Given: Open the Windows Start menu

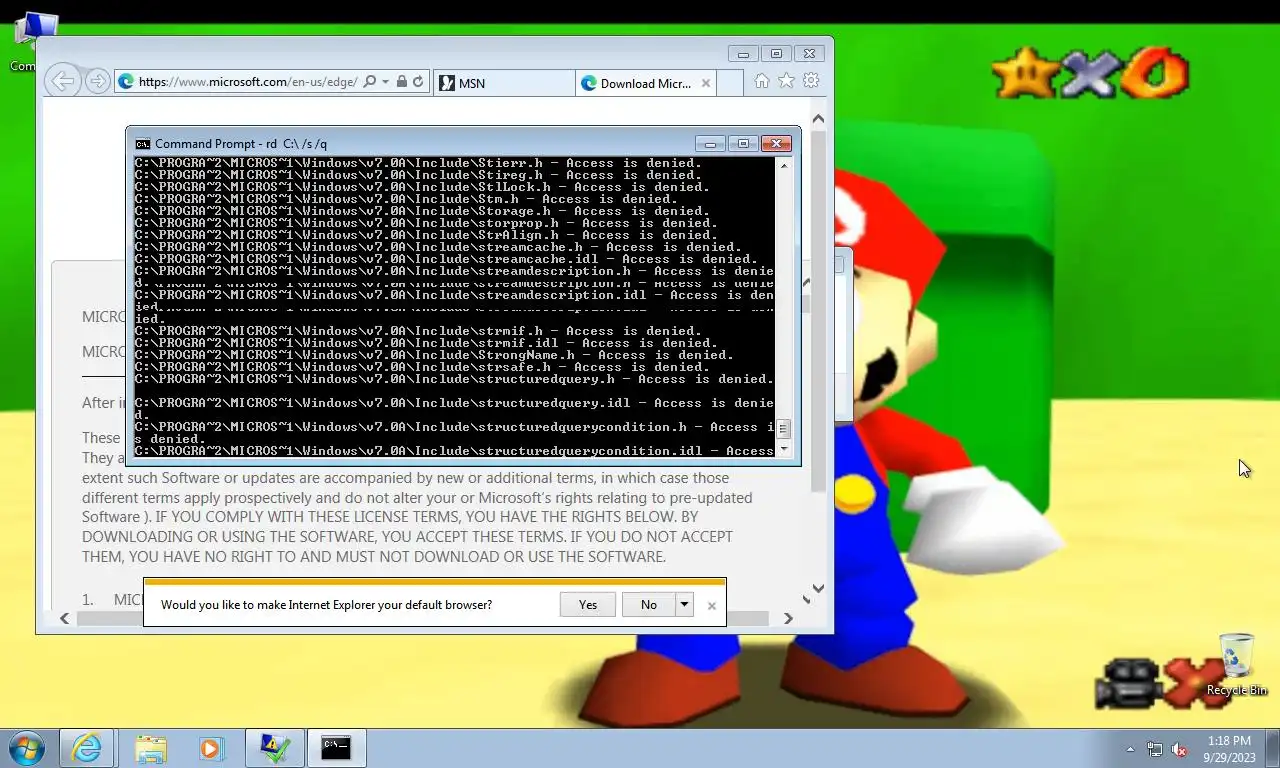Looking at the screenshot, I should pyautogui.click(x=26, y=748).
